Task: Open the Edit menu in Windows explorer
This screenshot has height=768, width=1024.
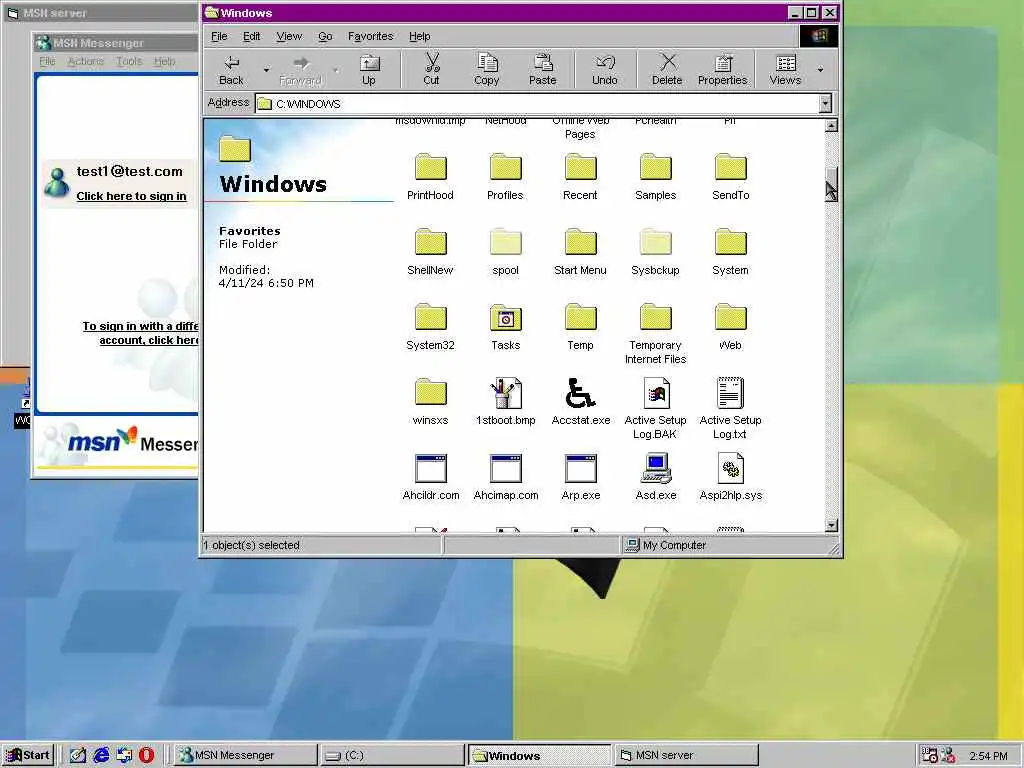Action: (x=251, y=37)
